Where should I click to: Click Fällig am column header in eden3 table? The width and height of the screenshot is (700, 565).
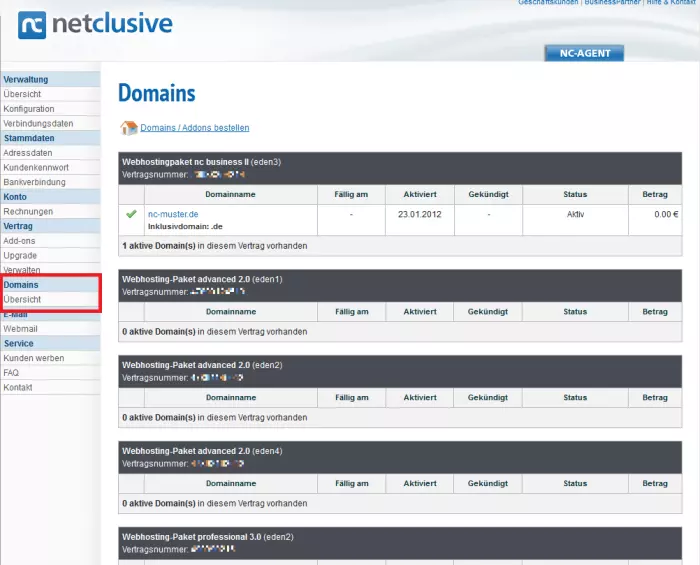coord(351,195)
